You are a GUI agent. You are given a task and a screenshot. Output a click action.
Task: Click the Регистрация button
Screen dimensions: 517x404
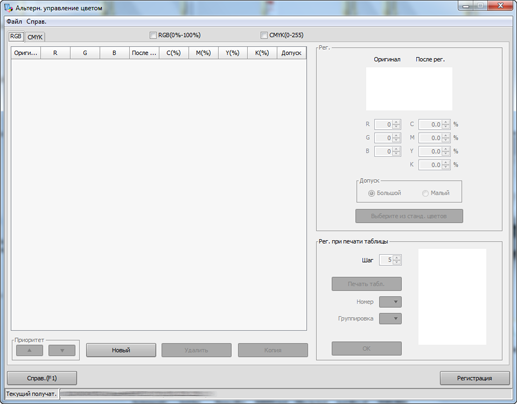(475, 378)
